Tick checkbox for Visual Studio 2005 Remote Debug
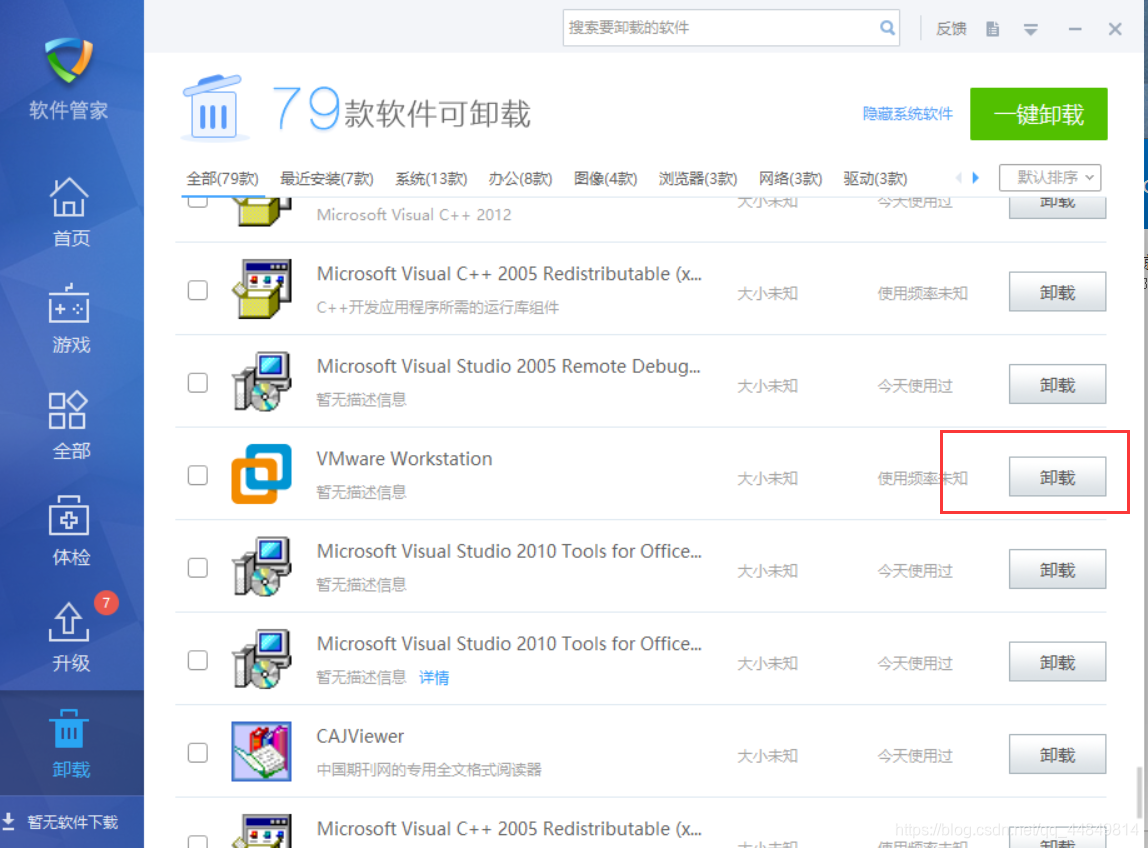 click(x=198, y=382)
